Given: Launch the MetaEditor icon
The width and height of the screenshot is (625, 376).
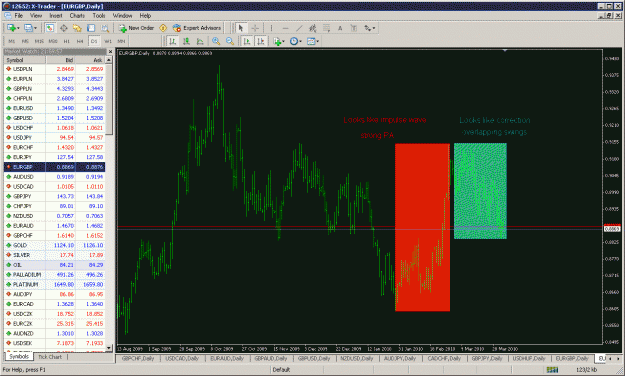Looking at the screenshot, I should tap(163, 28).
